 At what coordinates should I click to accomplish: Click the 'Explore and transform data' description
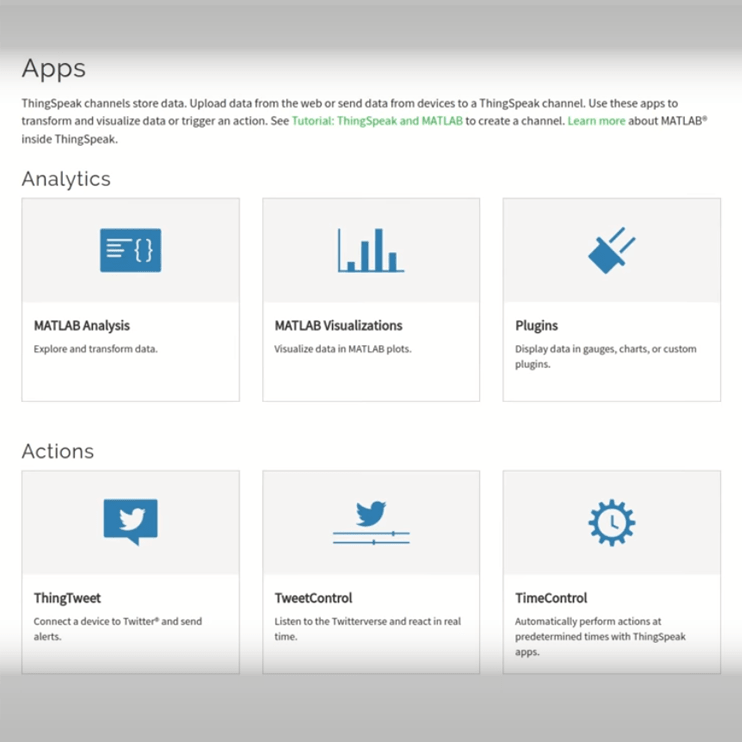click(96, 349)
